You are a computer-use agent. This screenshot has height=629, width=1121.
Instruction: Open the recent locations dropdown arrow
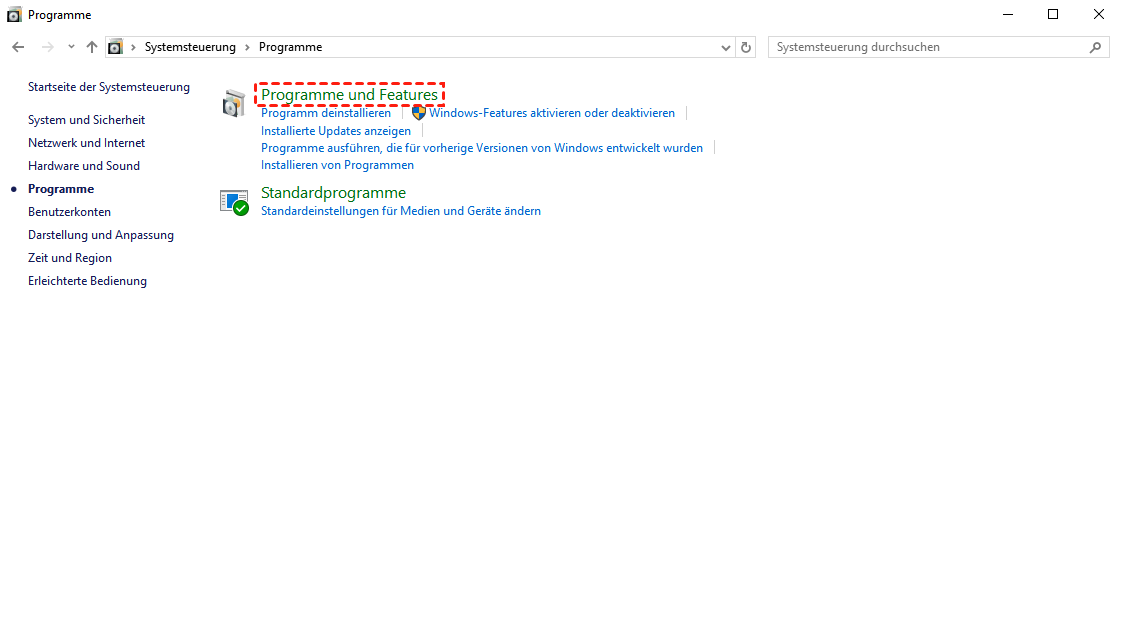(x=71, y=47)
